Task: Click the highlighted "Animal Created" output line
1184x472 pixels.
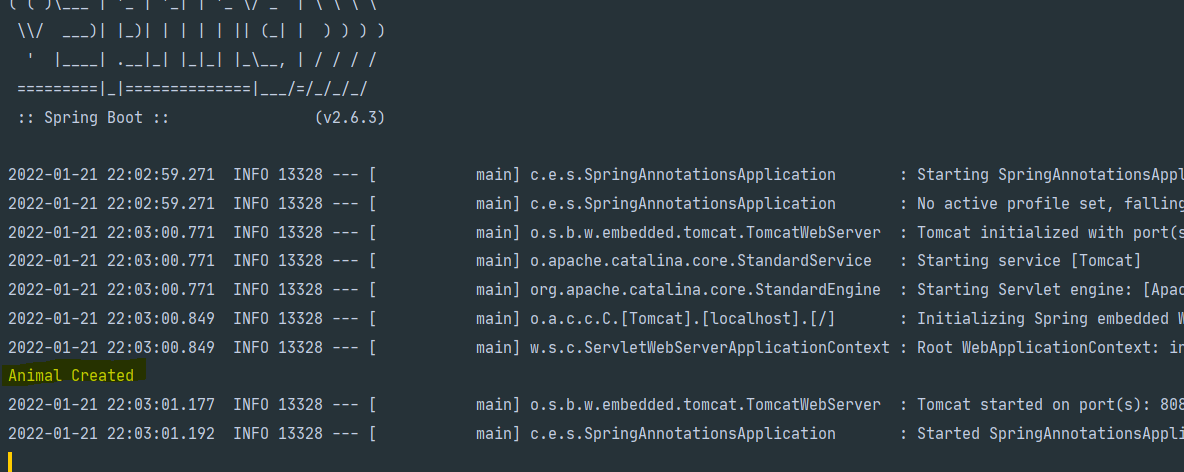Action: [x=71, y=376]
